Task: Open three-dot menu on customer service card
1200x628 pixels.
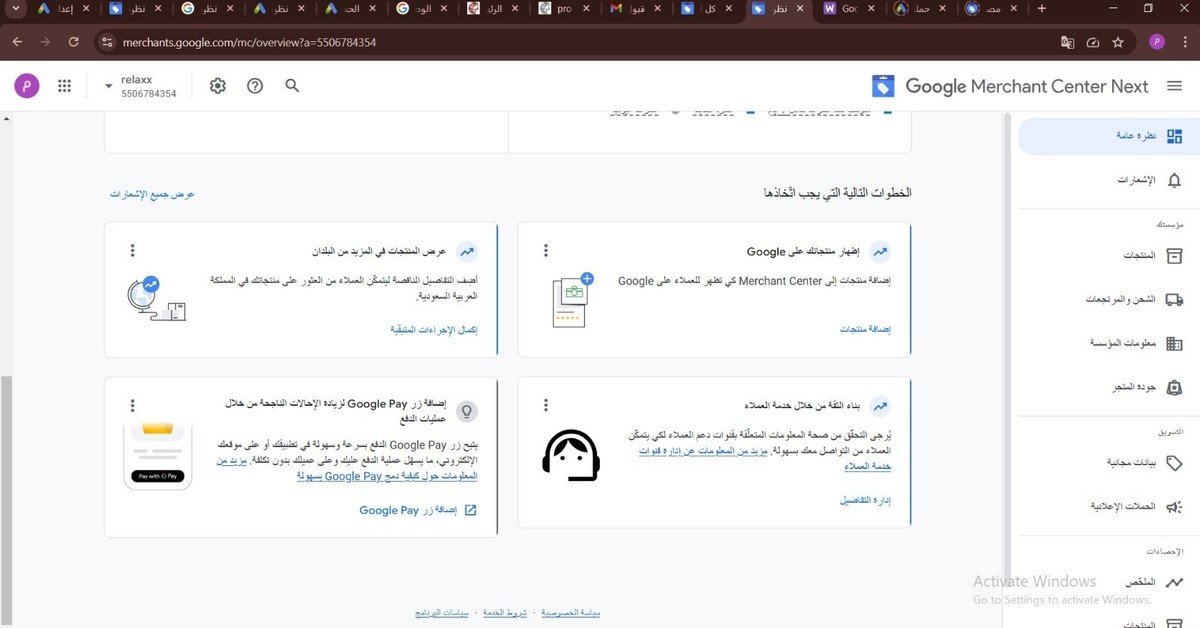Action: coord(546,405)
